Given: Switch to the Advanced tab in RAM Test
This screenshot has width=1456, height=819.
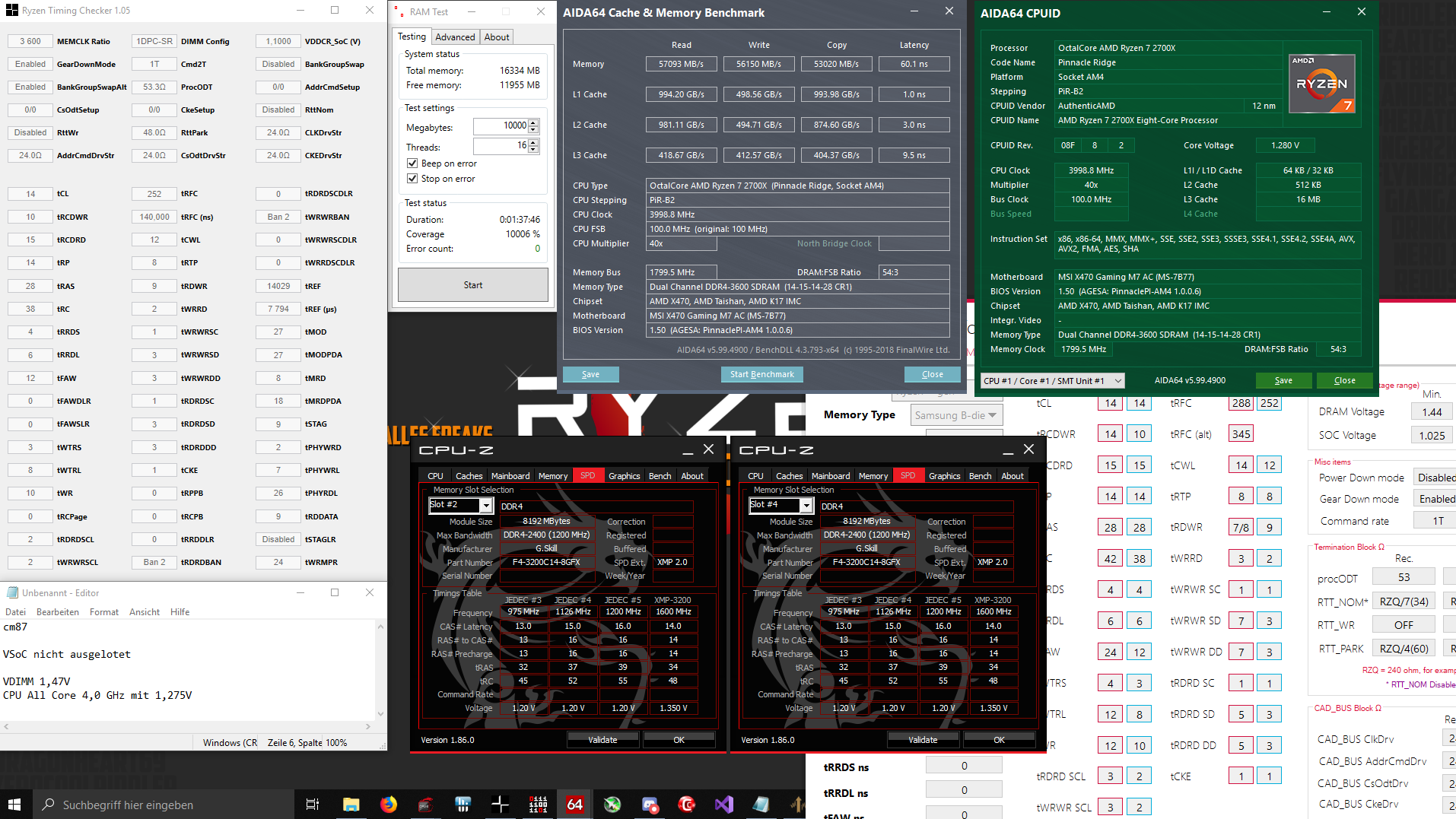Looking at the screenshot, I should tap(455, 37).
